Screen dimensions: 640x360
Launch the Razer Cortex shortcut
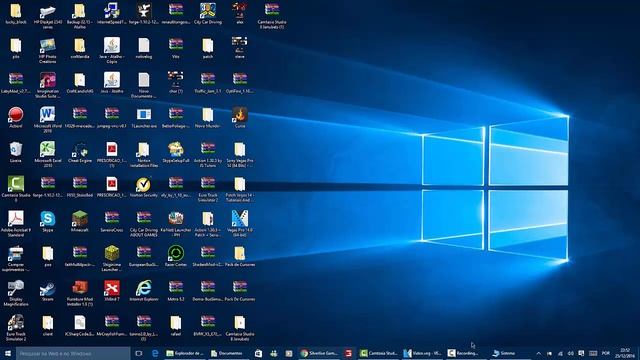[176, 253]
